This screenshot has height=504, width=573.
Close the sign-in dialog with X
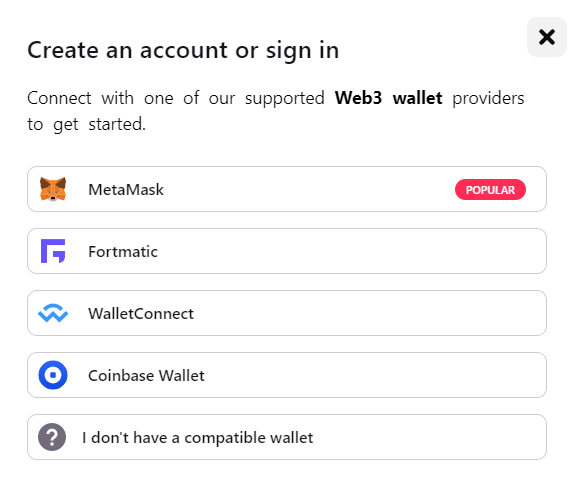[547, 37]
